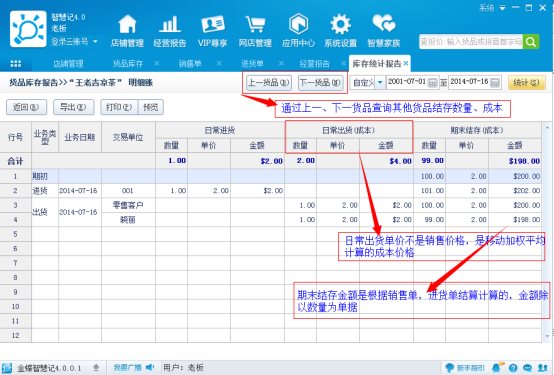
Task: Open the 经营报告 chart icon
Action: [170, 25]
